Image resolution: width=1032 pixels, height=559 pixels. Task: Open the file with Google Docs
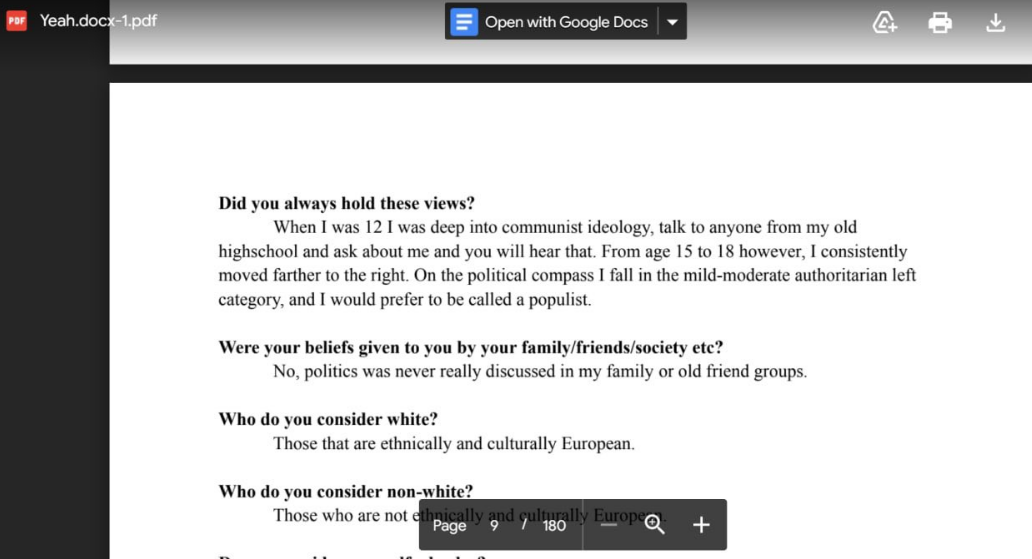point(565,21)
